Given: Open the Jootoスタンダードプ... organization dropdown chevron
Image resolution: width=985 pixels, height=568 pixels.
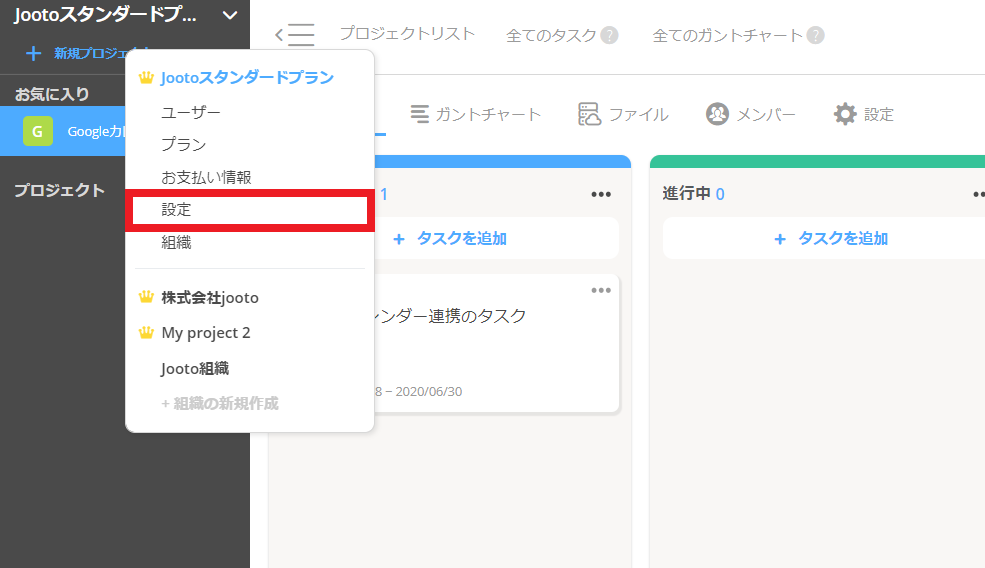Looking at the screenshot, I should [x=230, y=15].
